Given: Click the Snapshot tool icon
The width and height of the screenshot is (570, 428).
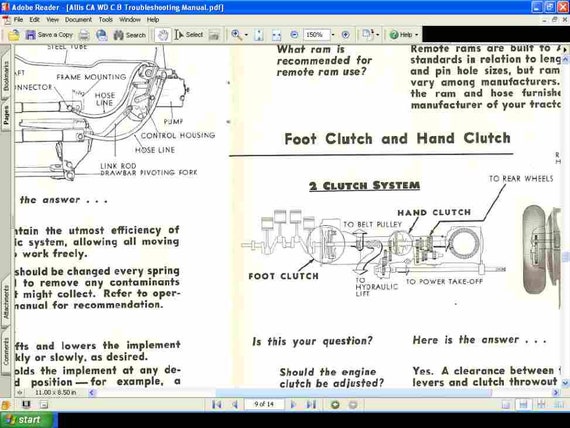Looking at the screenshot, I should (x=214, y=35).
